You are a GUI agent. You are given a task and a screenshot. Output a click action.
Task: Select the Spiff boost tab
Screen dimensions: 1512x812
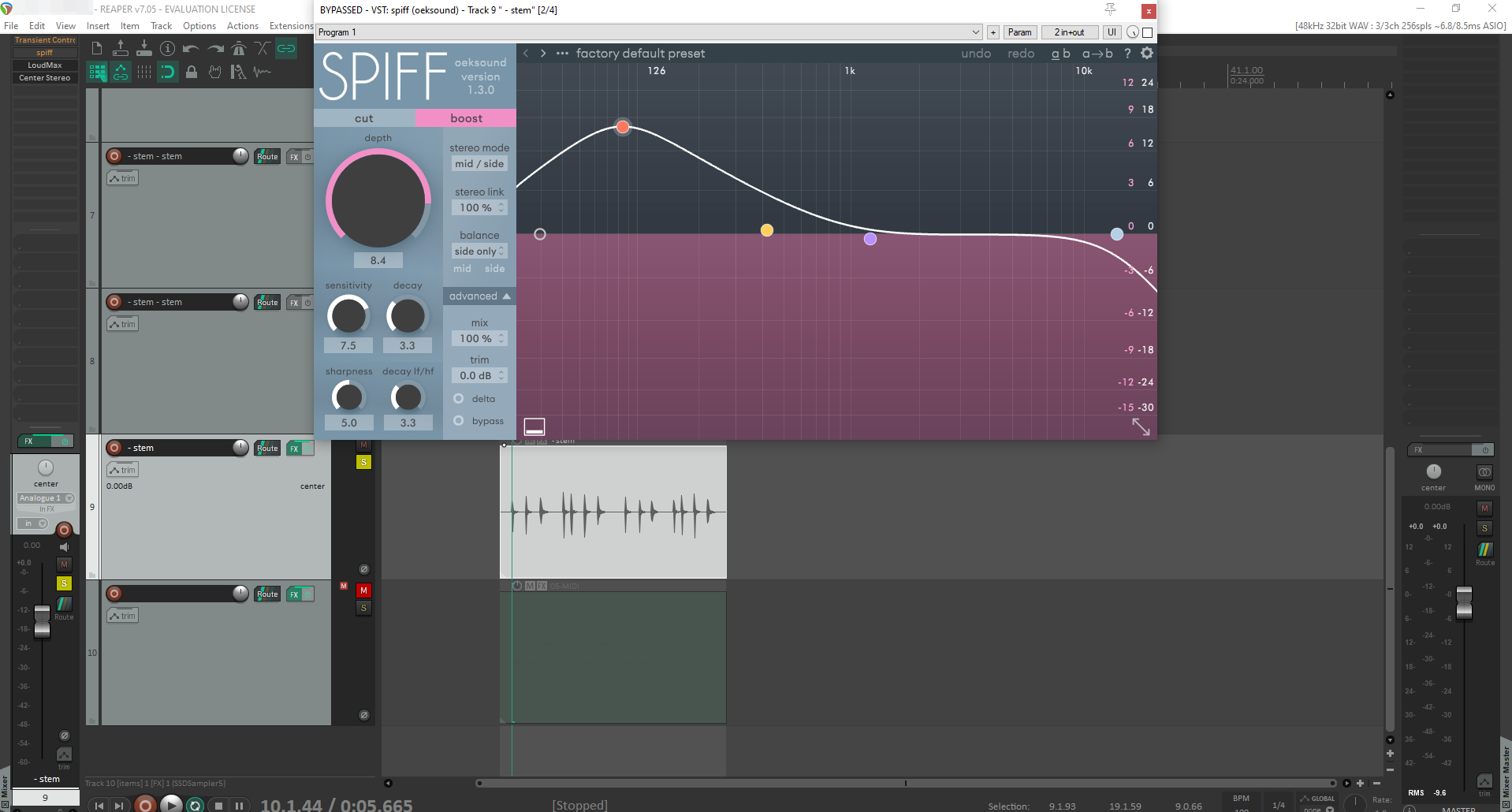[466, 118]
